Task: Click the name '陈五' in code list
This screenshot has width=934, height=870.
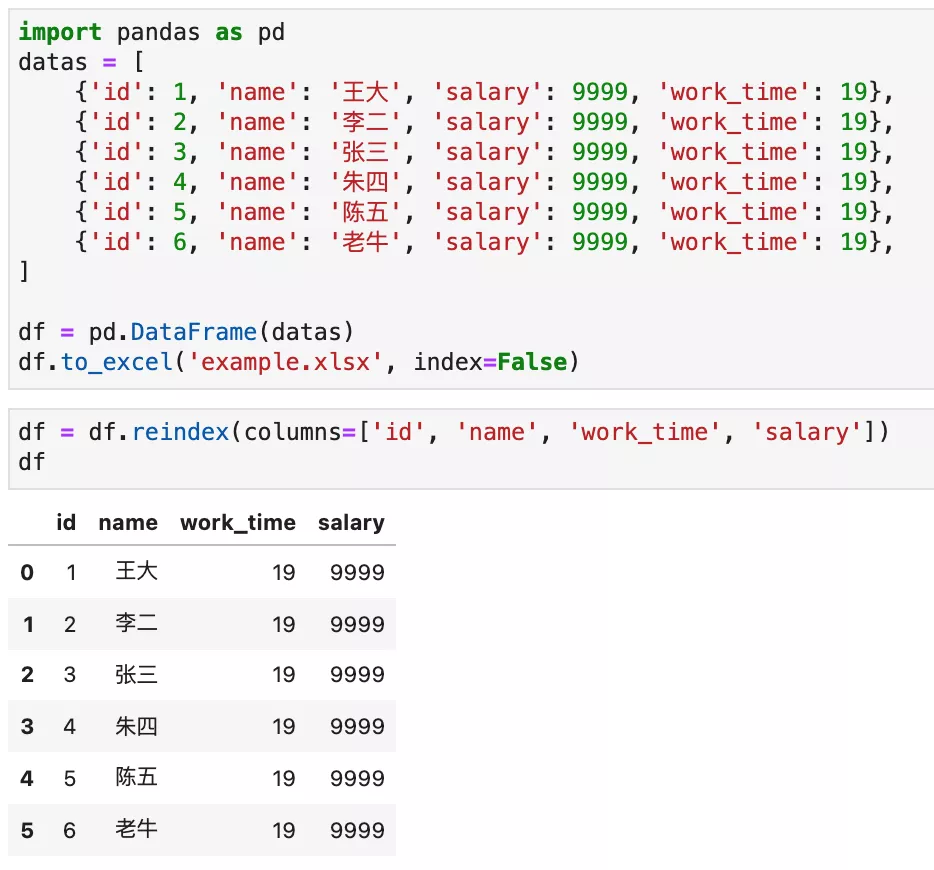Action: 365,212
